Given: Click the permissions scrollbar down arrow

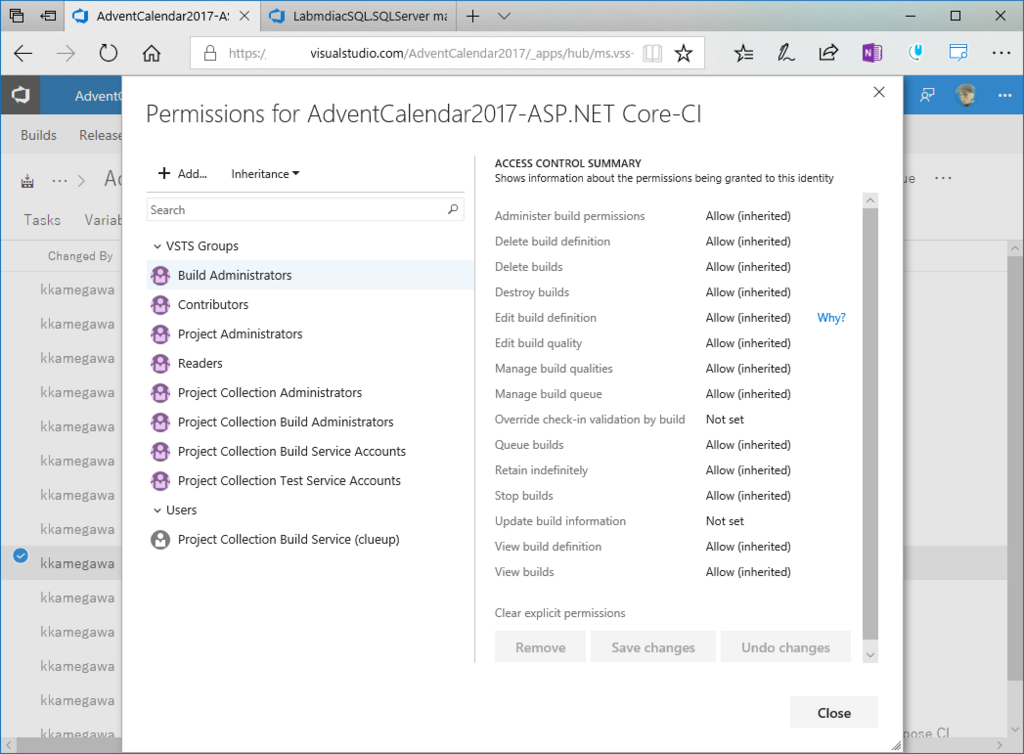Looking at the screenshot, I should (x=870, y=655).
